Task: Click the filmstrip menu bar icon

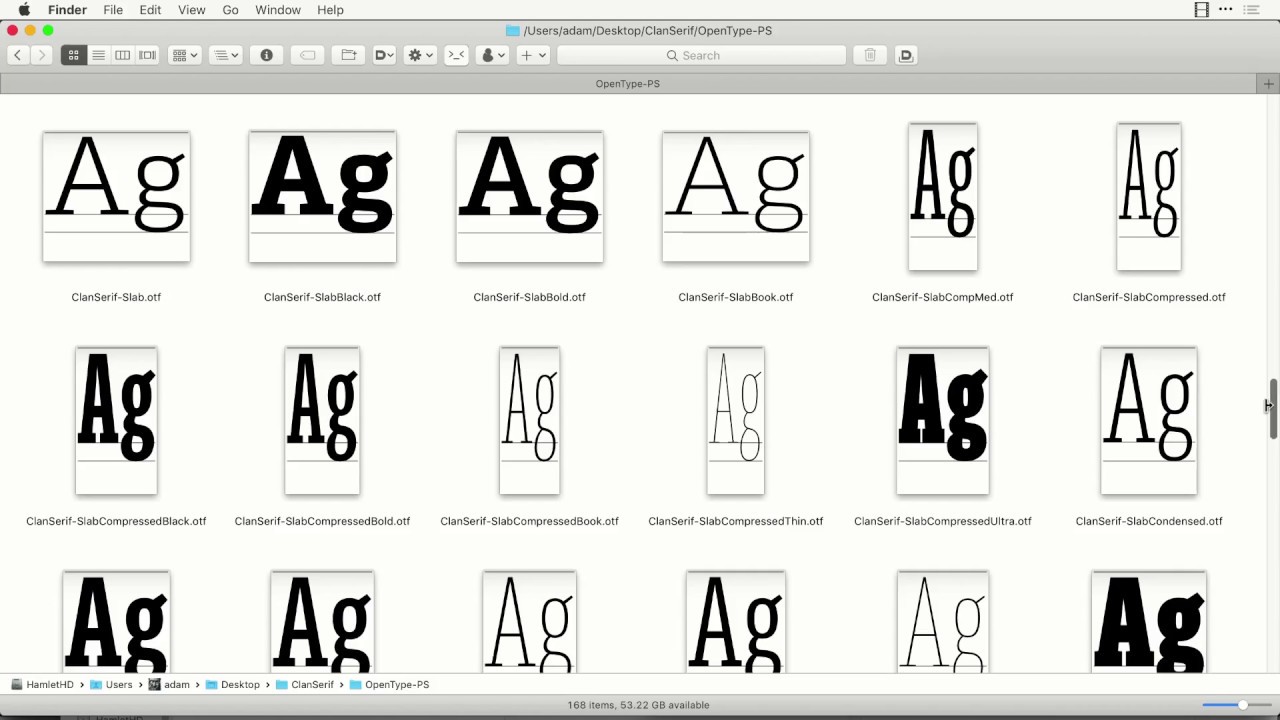Action: point(1202,10)
